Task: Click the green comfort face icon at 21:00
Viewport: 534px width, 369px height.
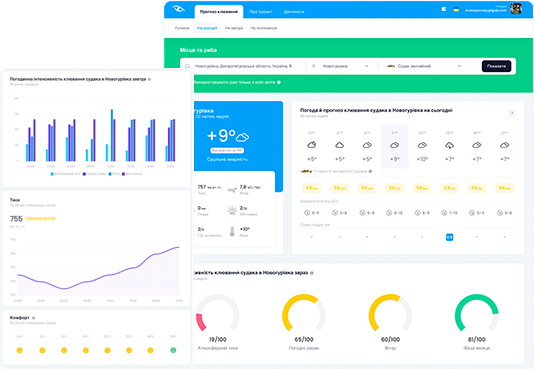Action: pyautogui.click(x=173, y=350)
